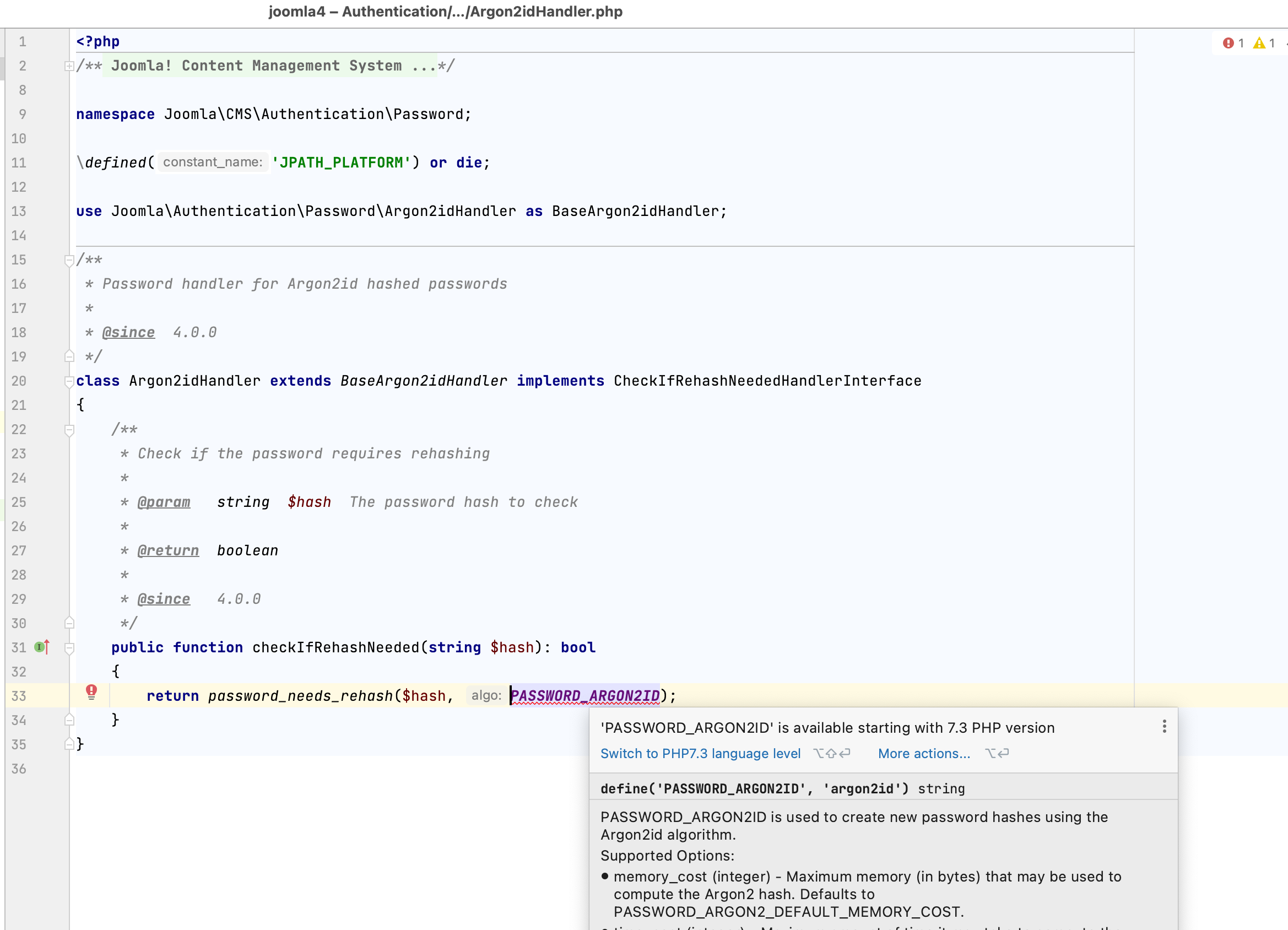Image resolution: width=1288 pixels, height=930 pixels.
Task: Click the <?php opening tag
Action: 98,41
